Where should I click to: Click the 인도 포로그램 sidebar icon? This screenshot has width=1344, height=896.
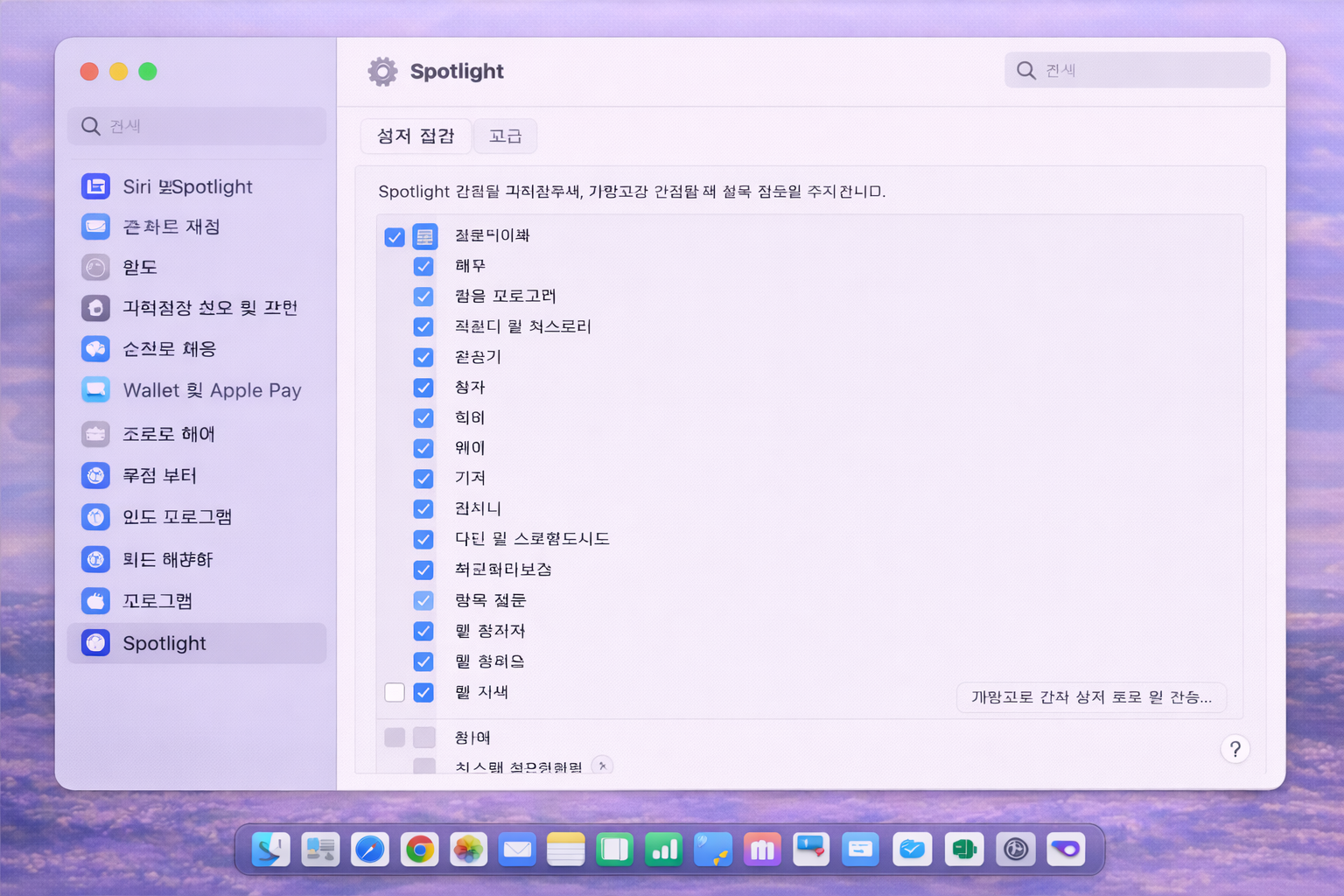click(x=95, y=516)
